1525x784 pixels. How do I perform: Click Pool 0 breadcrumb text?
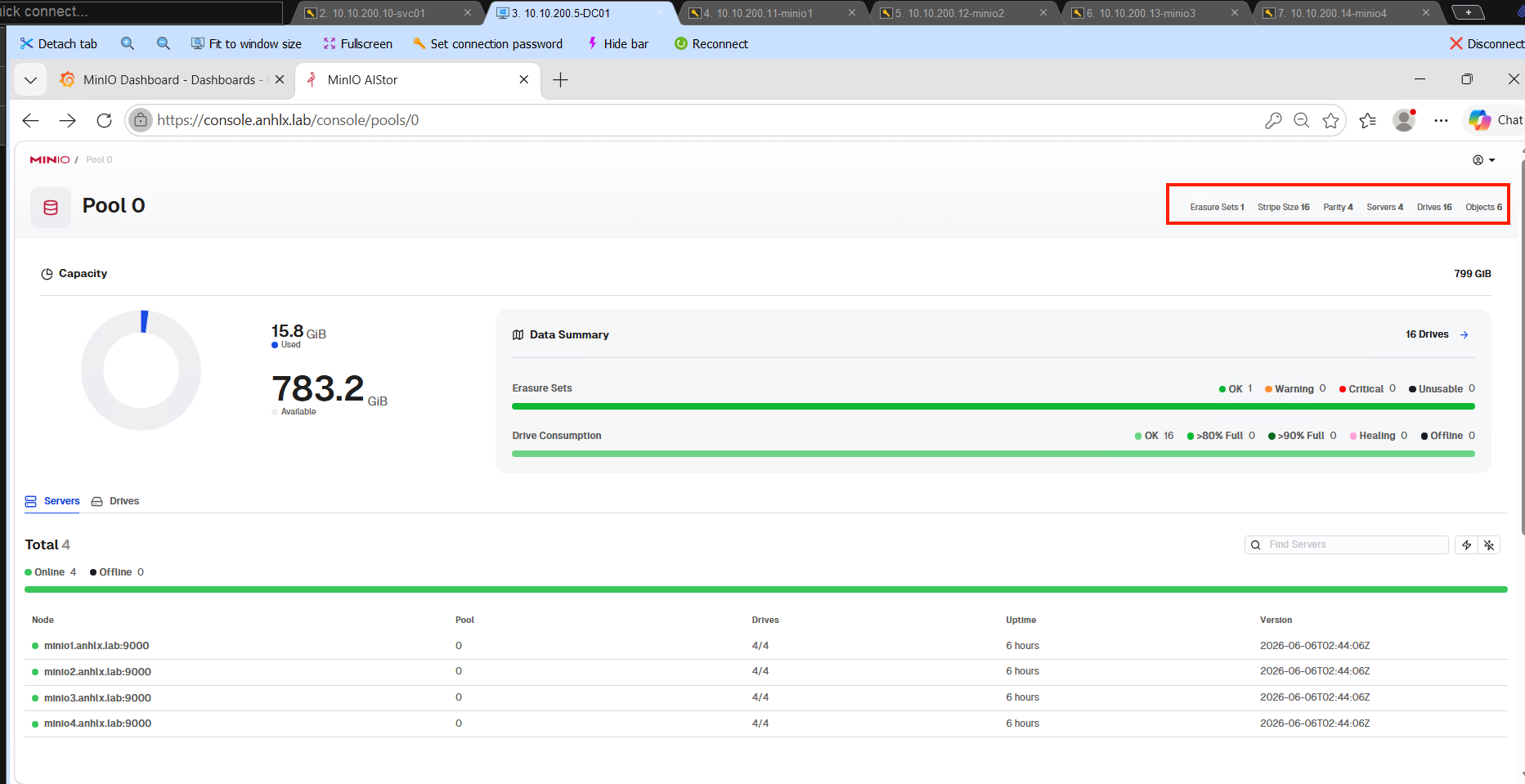[99, 159]
